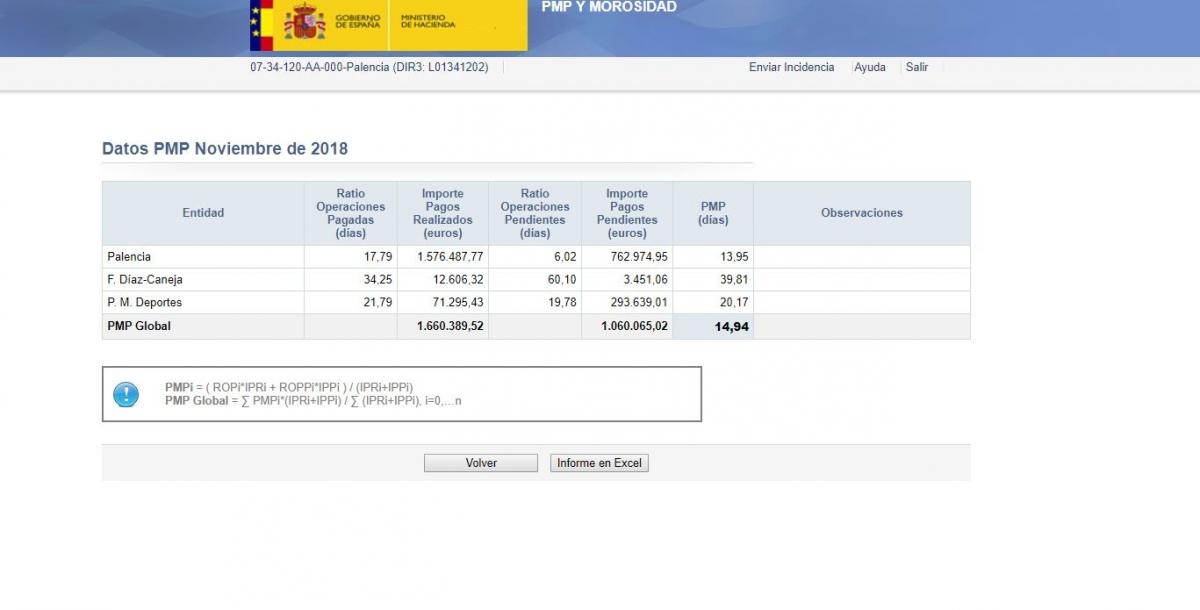Select the Observaciones column header

tap(861, 213)
